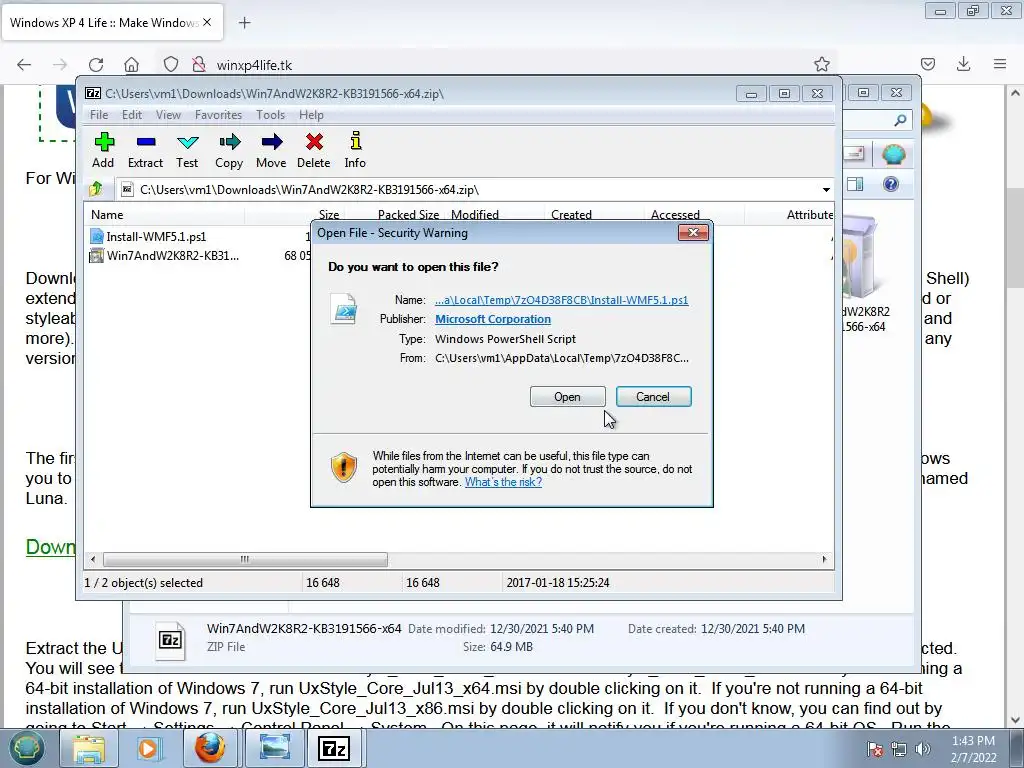The width and height of the screenshot is (1024, 768).
Task: Switch to 7-Zip in the taskbar
Action: pyautogui.click(x=334, y=749)
